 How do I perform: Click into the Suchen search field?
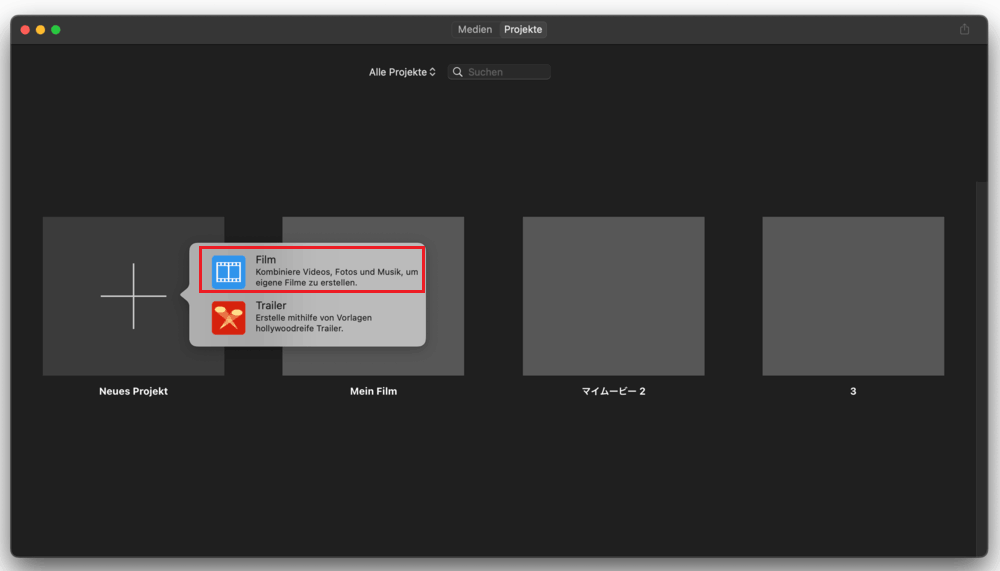point(499,72)
